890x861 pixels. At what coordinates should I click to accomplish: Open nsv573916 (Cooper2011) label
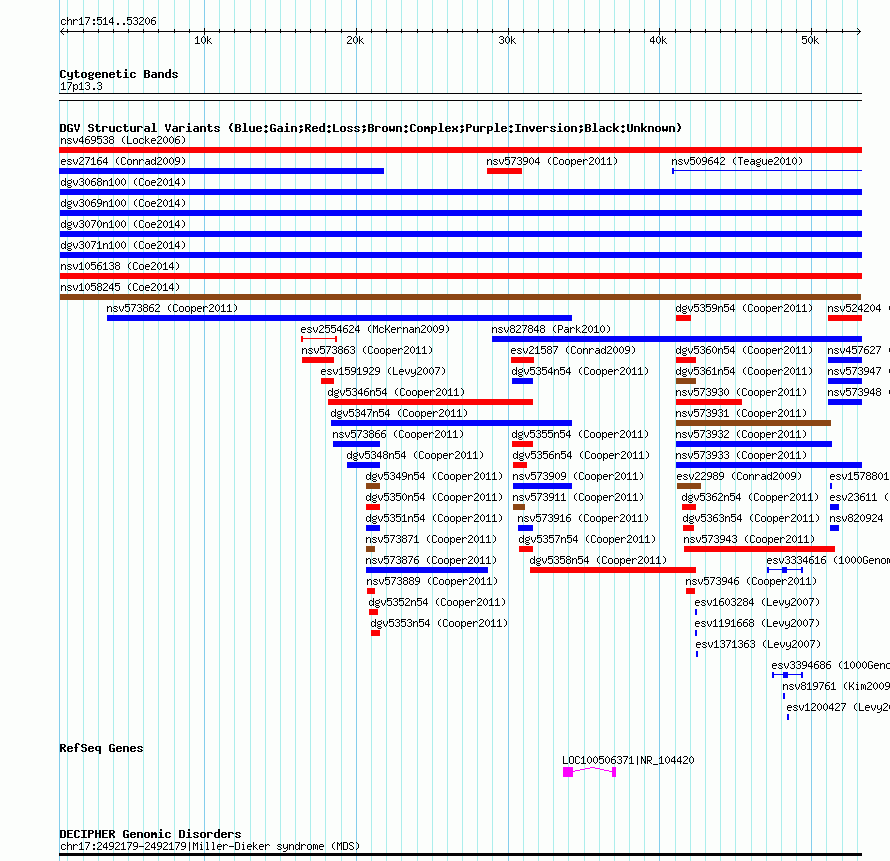pos(583,518)
